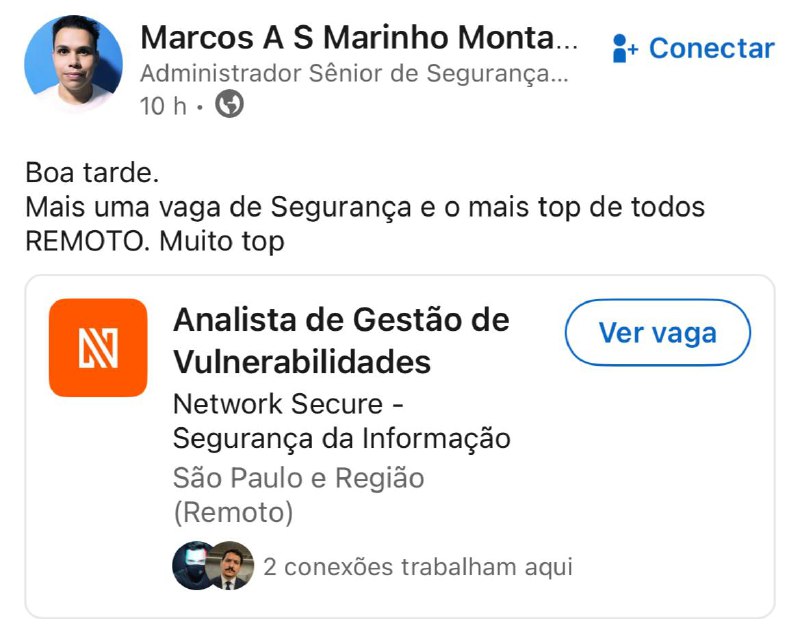Open the suited man's connection avatar
This screenshot has width=800, height=630.
click(x=233, y=567)
